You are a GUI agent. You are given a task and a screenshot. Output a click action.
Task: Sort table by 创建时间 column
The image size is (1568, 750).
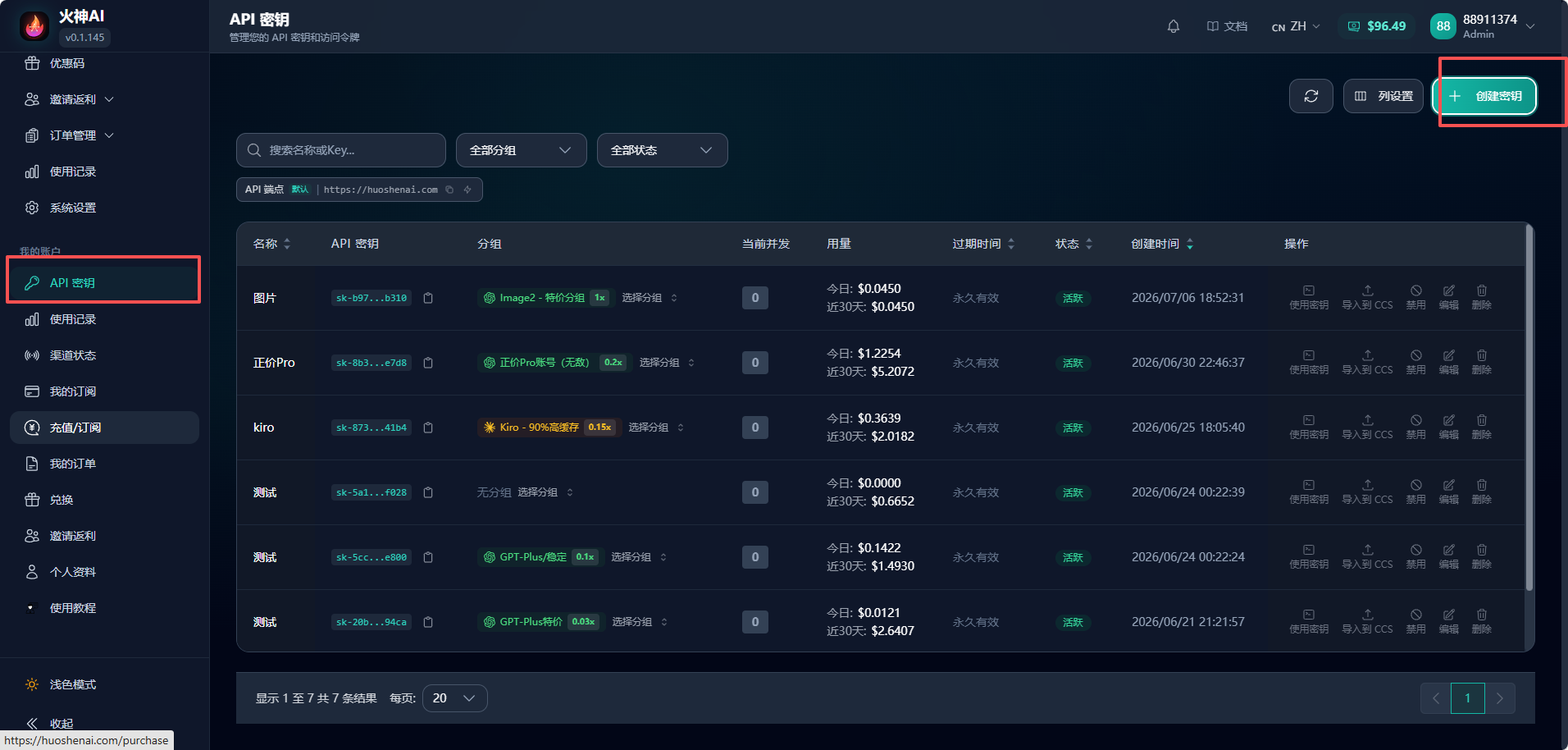pyautogui.click(x=1162, y=244)
